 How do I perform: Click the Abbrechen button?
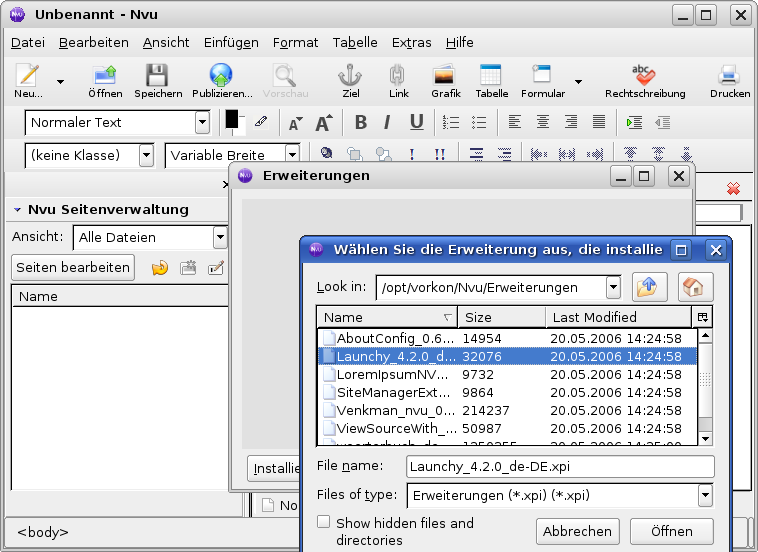577,531
